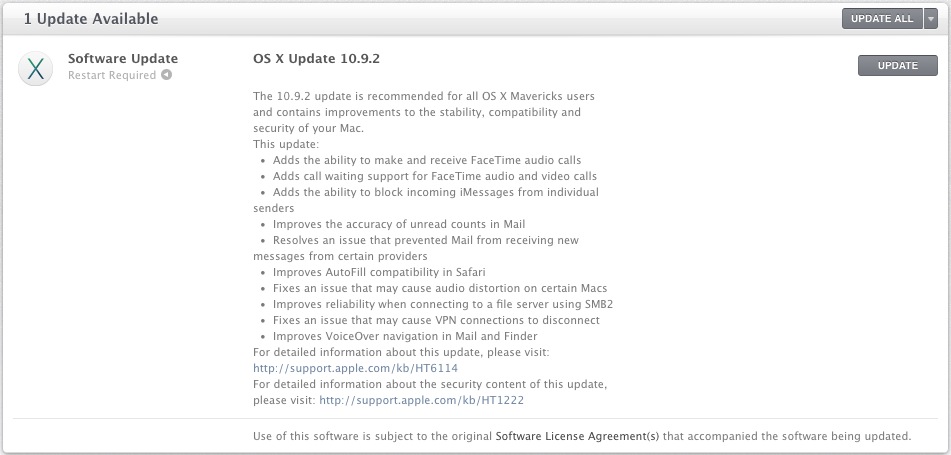Click the audio distortion fix bullet line
The image size is (951, 455).
(440, 288)
